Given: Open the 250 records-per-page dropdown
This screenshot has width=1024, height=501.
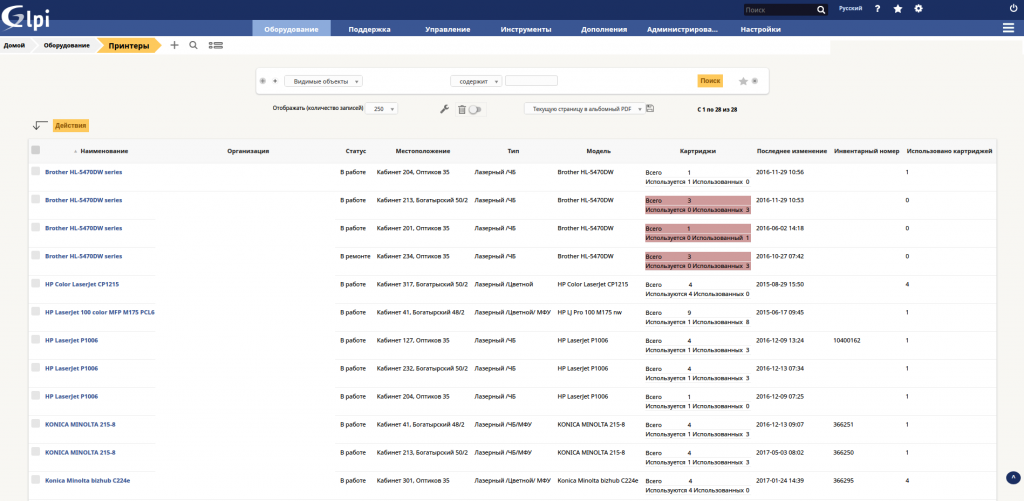Looking at the screenshot, I should pyautogui.click(x=381, y=109).
